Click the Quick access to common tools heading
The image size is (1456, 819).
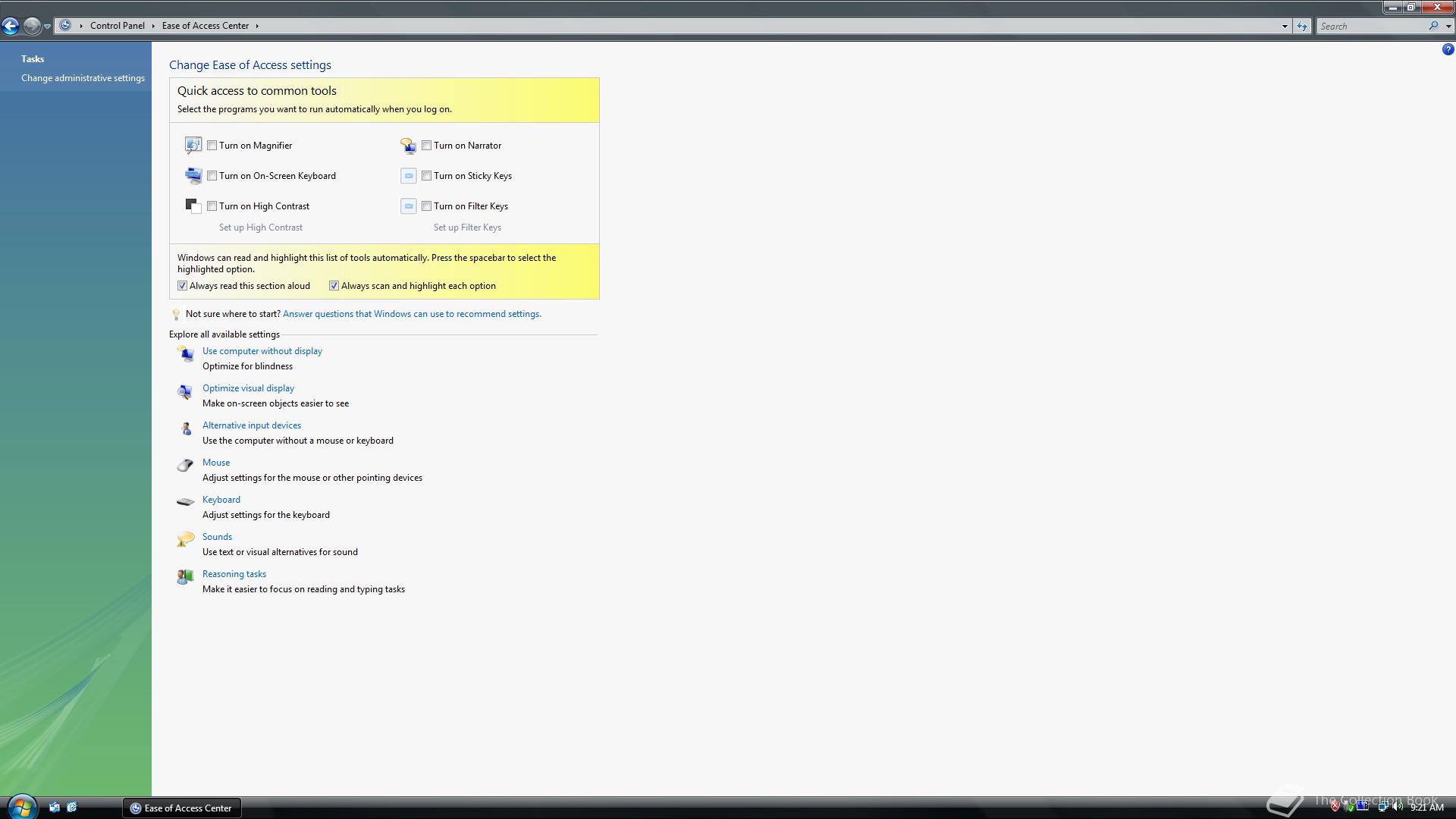(x=257, y=91)
